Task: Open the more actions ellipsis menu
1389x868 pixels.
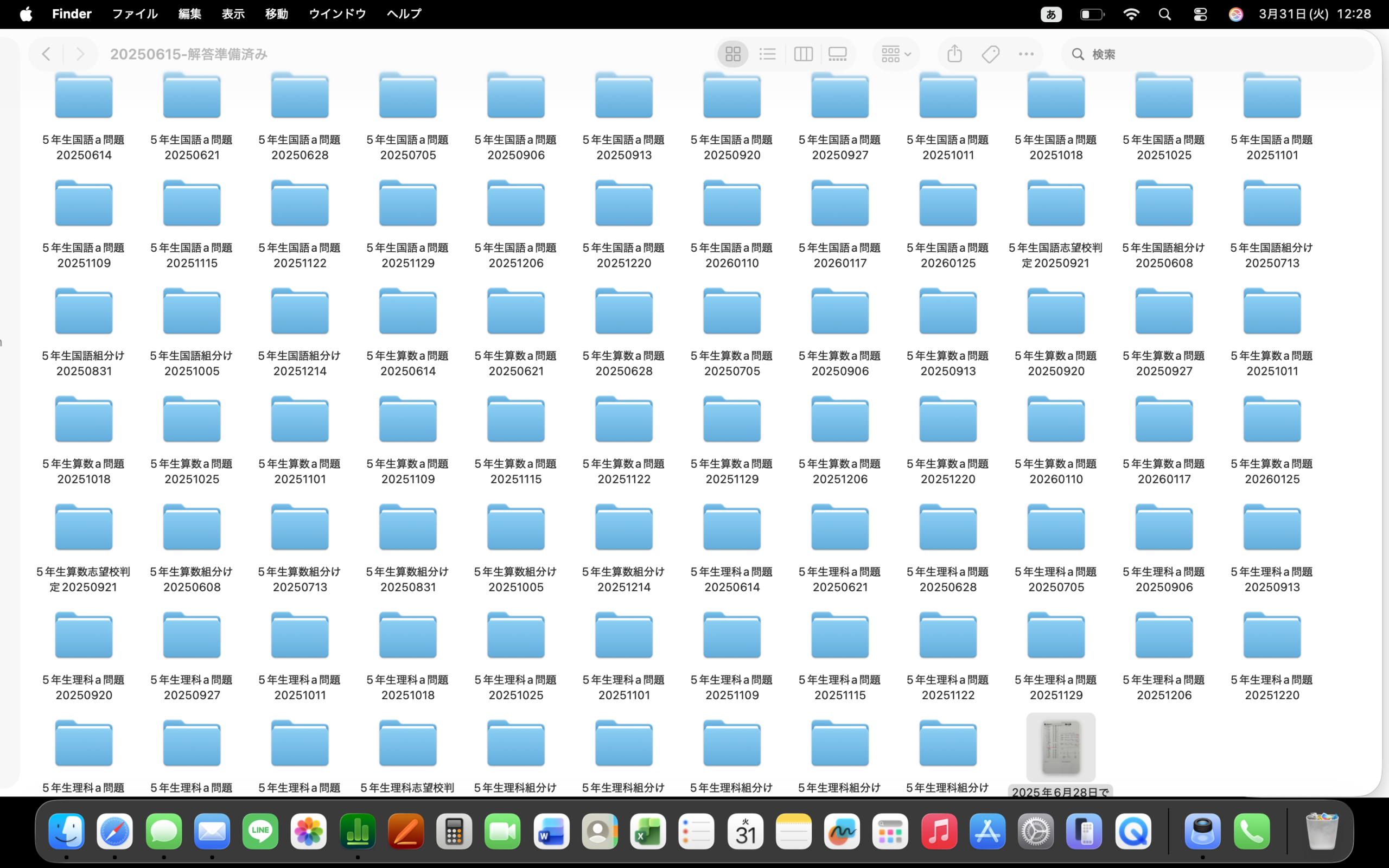Action: click(x=1025, y=54)
